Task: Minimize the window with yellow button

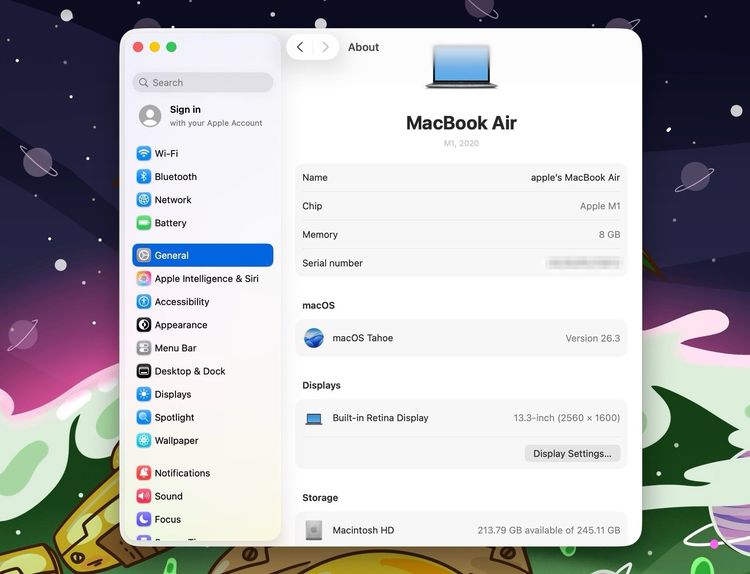Action: click(x=154, y=47)
